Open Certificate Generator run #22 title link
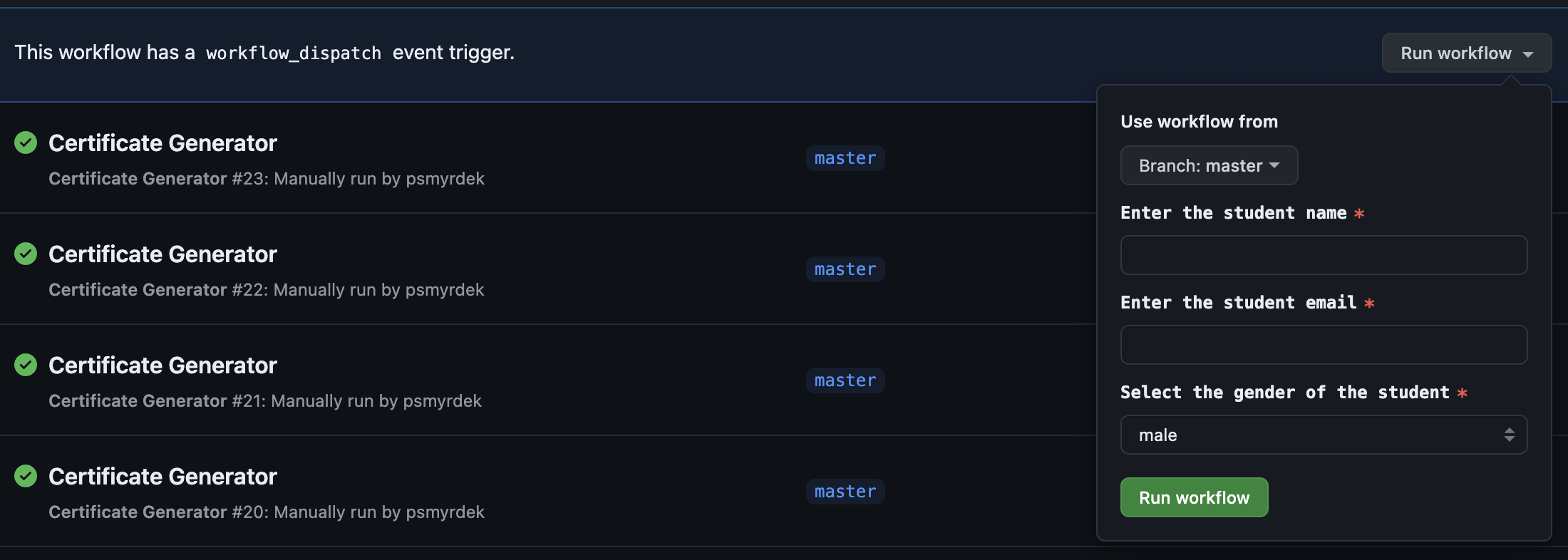1568x560 pixels. 163,254
